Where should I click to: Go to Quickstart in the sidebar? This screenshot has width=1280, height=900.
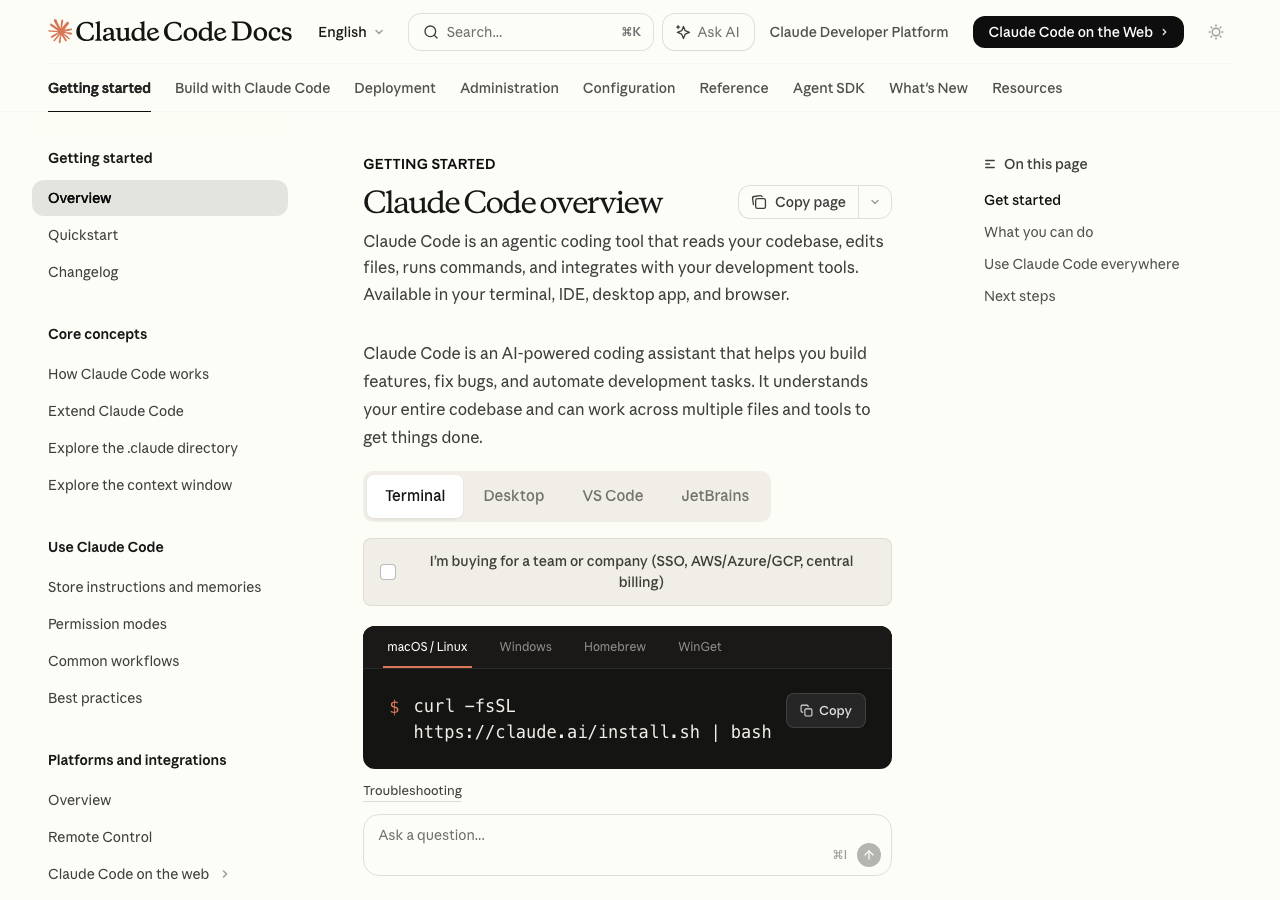[83, 235]
